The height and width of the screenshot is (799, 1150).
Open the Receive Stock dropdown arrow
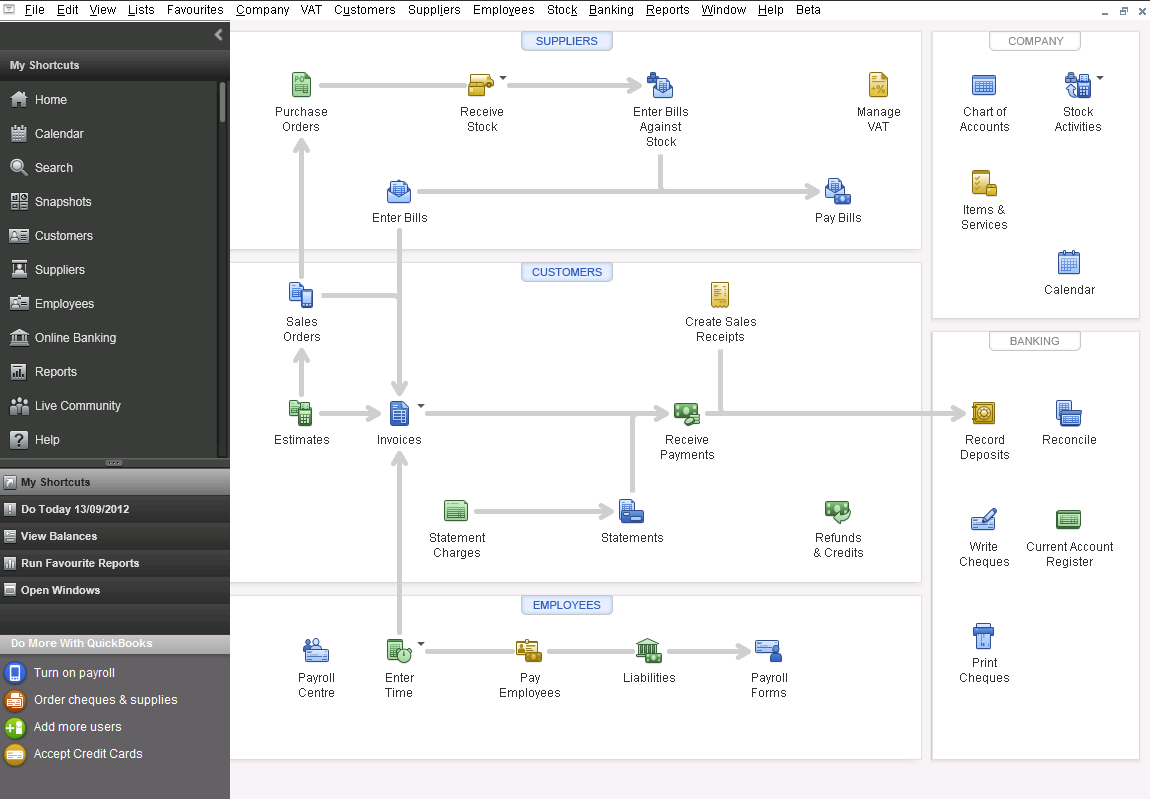point(502,77)
